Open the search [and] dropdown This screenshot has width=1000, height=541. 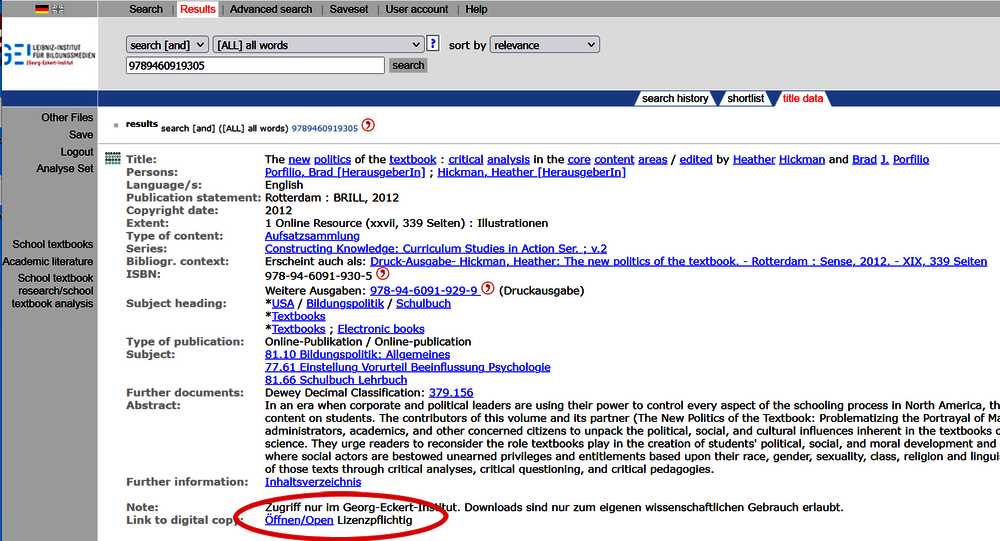(167, 45)
